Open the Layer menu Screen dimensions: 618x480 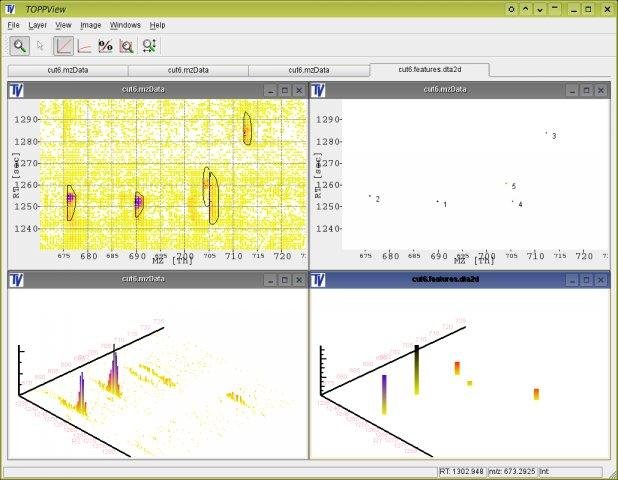pyautogui.click(x=37, y=25)
